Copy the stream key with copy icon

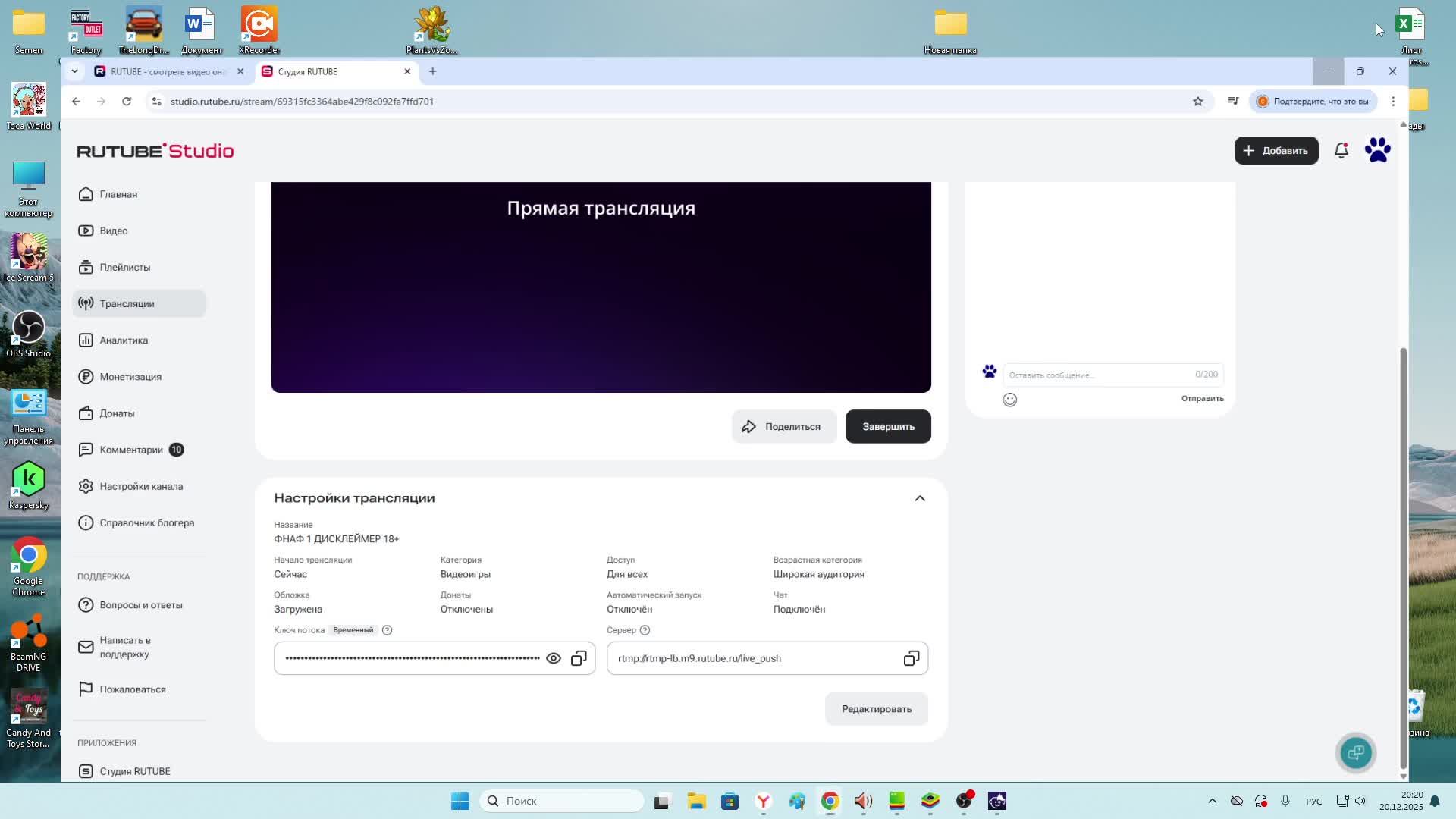pyautogui.click(x=579, y=658)
